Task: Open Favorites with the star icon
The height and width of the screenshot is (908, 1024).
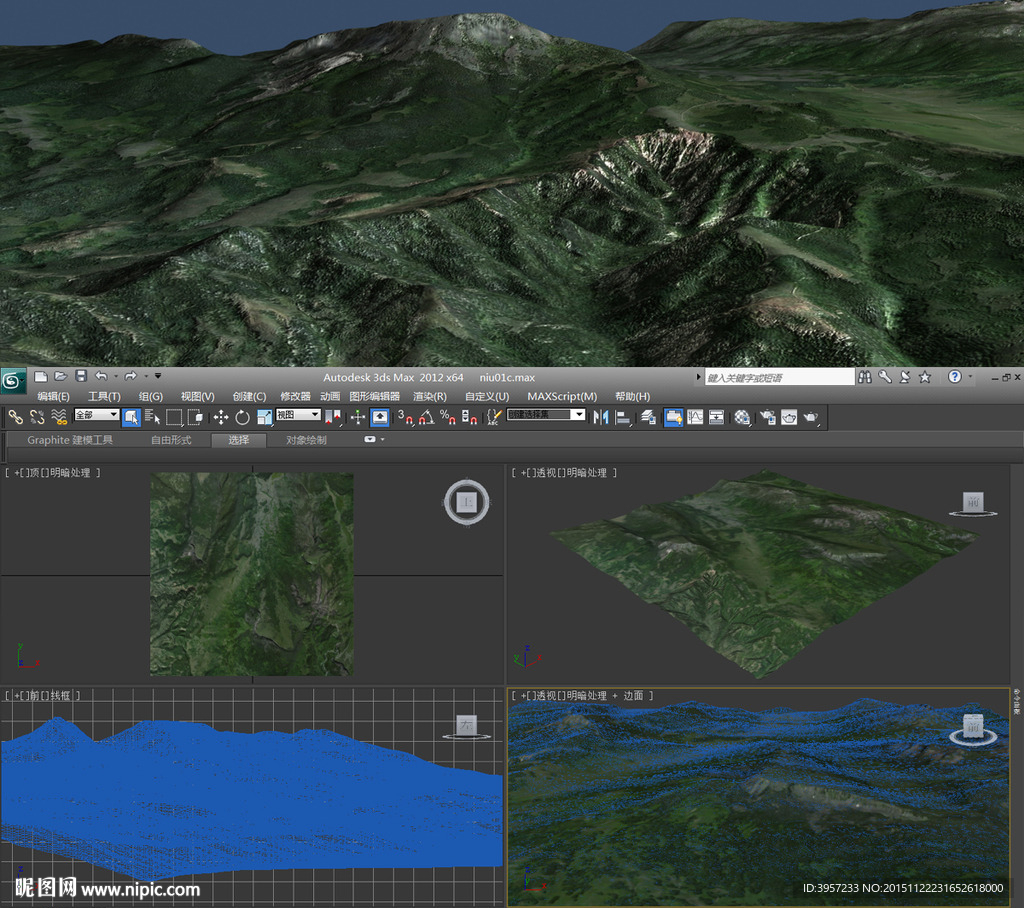Action: click(925, 377)
